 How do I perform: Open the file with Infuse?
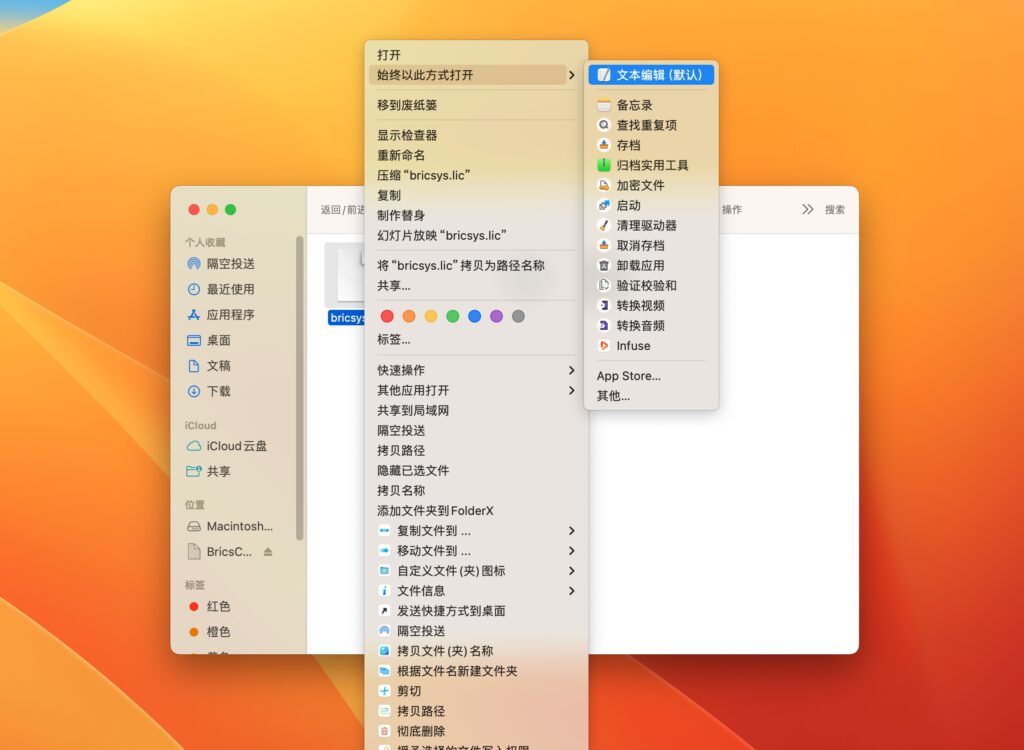634,346
